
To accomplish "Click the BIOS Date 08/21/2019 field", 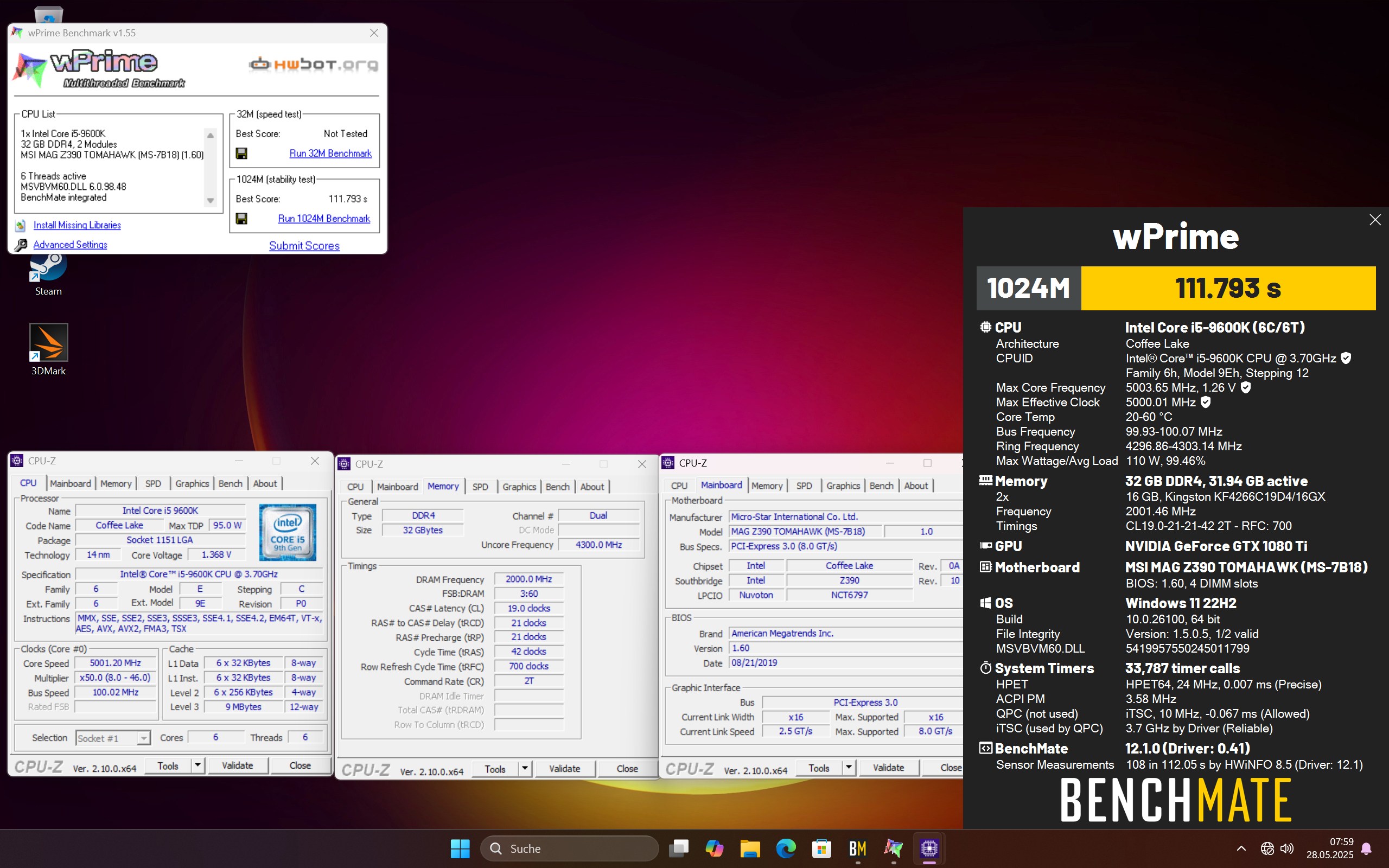I will point(845,662).
